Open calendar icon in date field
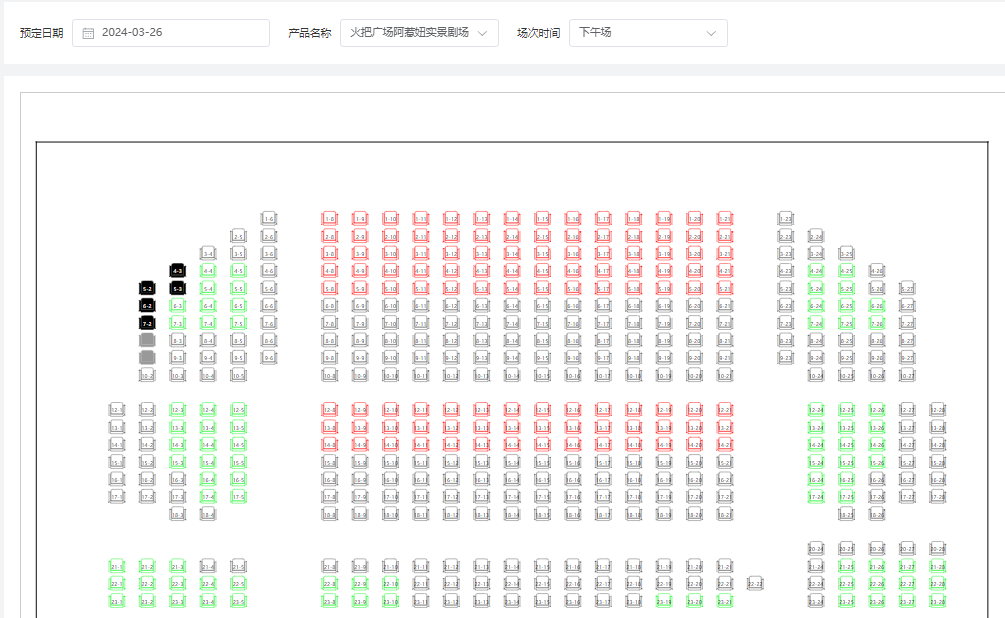1005x618 pixels. (x=88, y=33)
